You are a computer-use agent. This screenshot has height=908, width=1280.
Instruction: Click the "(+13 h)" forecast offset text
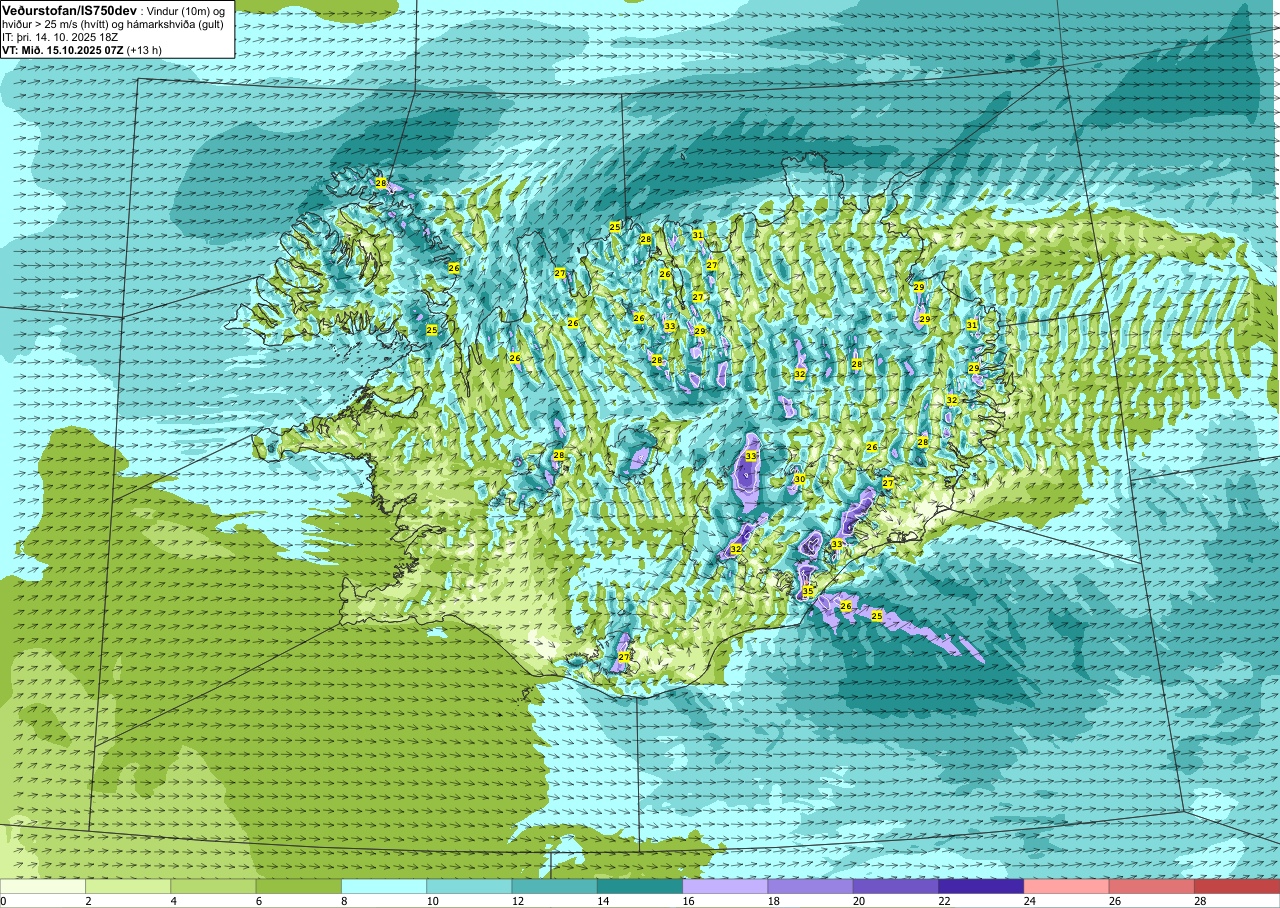[x=146, y=49]
